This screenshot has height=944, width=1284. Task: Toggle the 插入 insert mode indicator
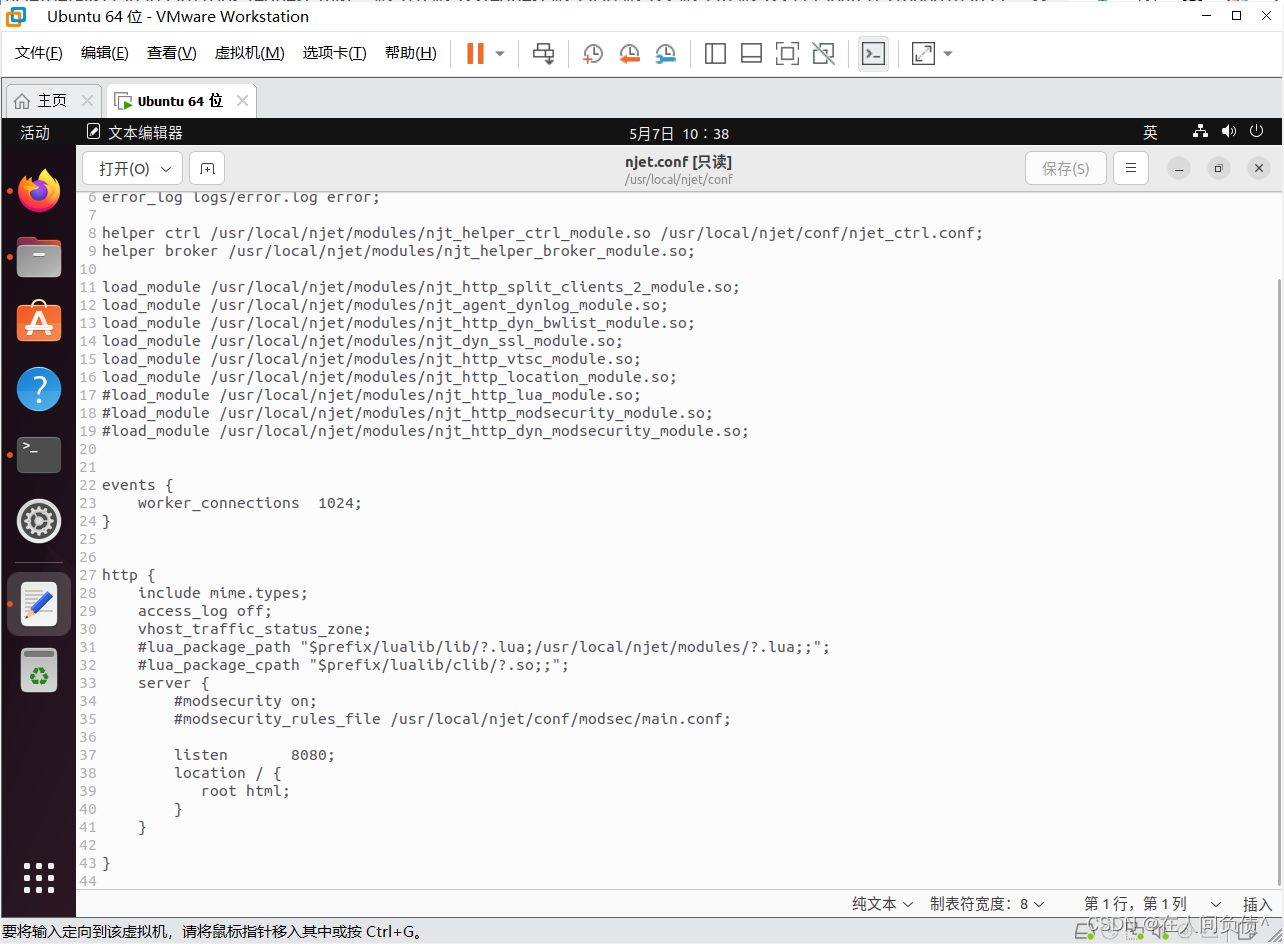[x=1257, y=904]
